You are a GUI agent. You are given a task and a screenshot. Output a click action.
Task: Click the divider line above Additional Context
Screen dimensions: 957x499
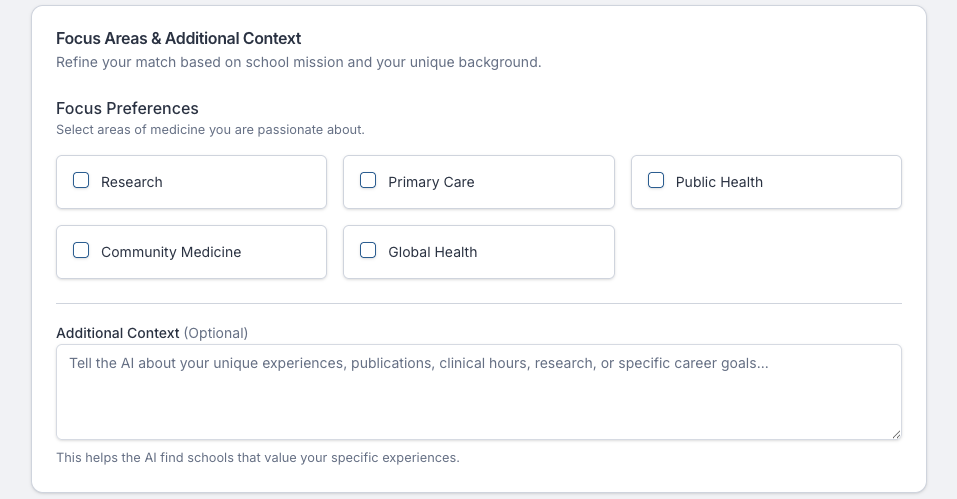tap(478, 303)
